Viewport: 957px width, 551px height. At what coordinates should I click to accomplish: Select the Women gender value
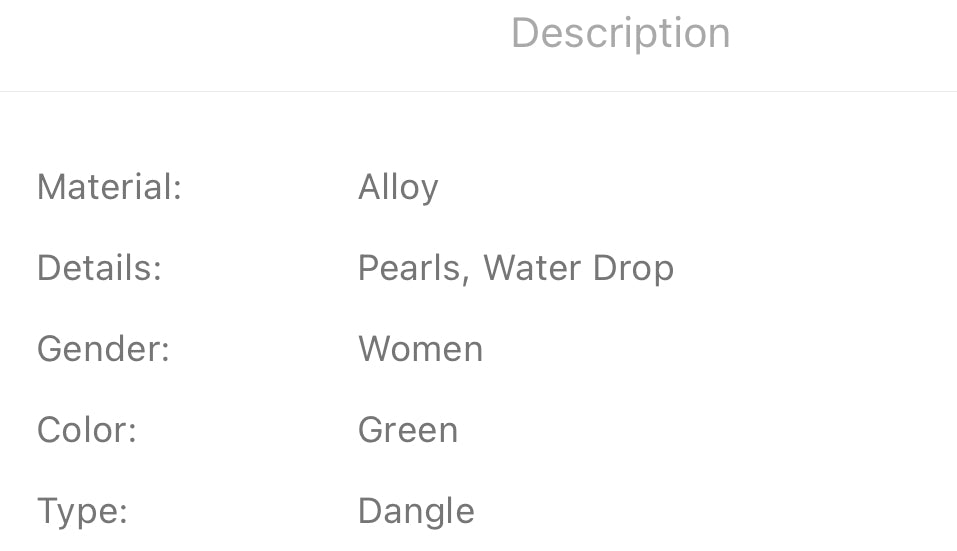coord(420,349)
